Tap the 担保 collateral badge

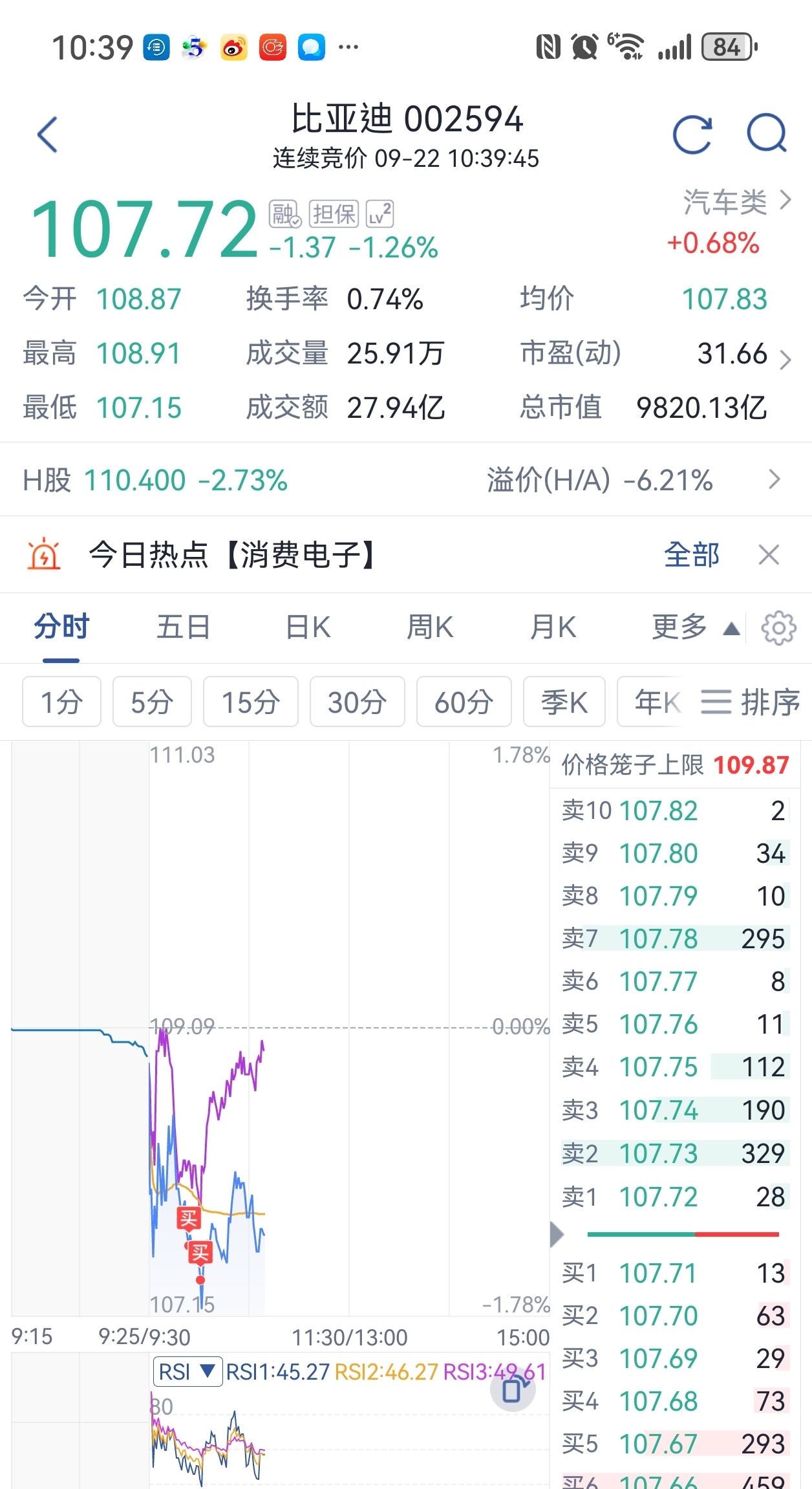pos(334,214)
